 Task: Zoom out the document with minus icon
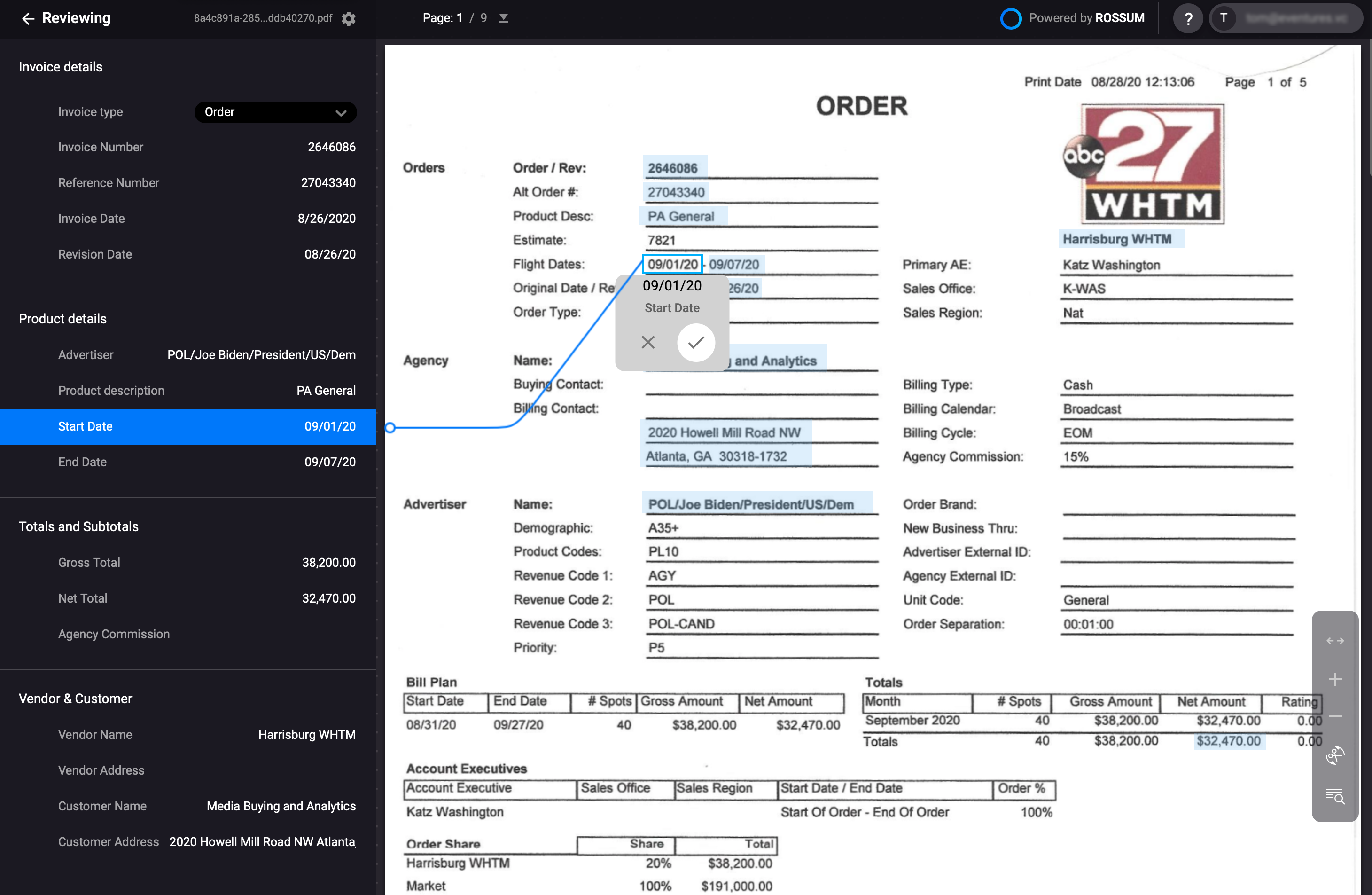(x=1335, y=716)
